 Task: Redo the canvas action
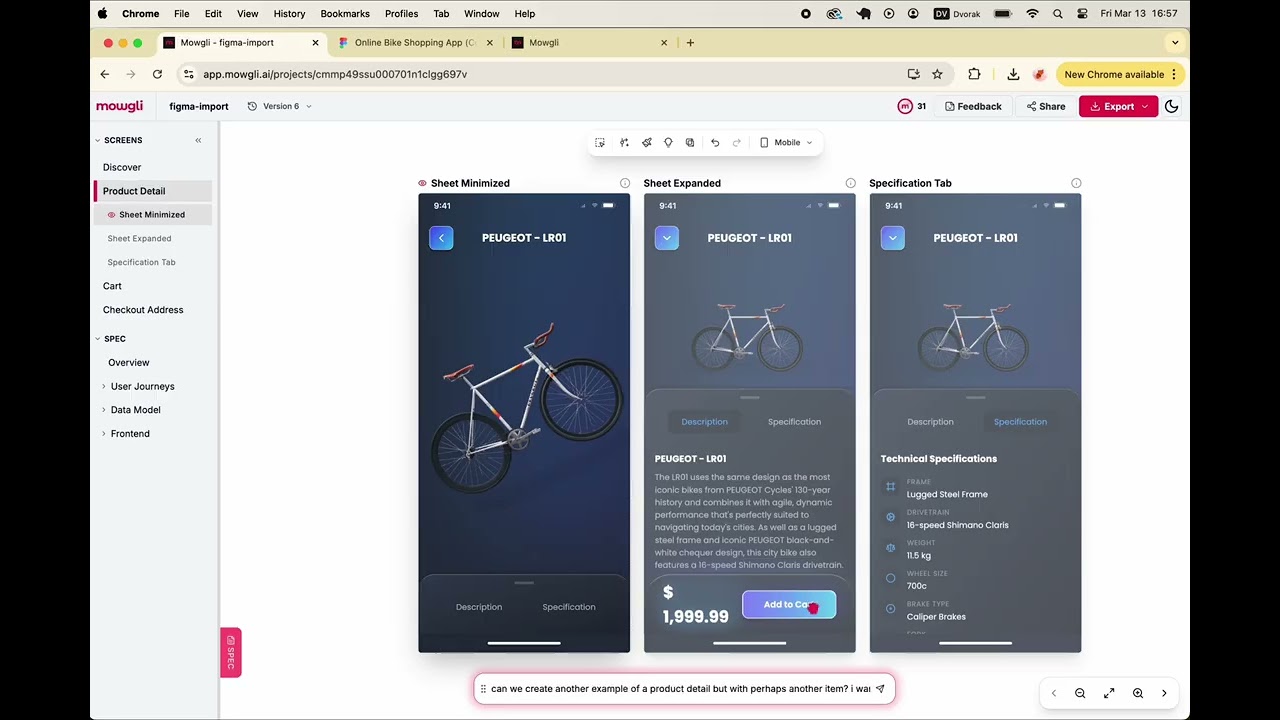737,143
